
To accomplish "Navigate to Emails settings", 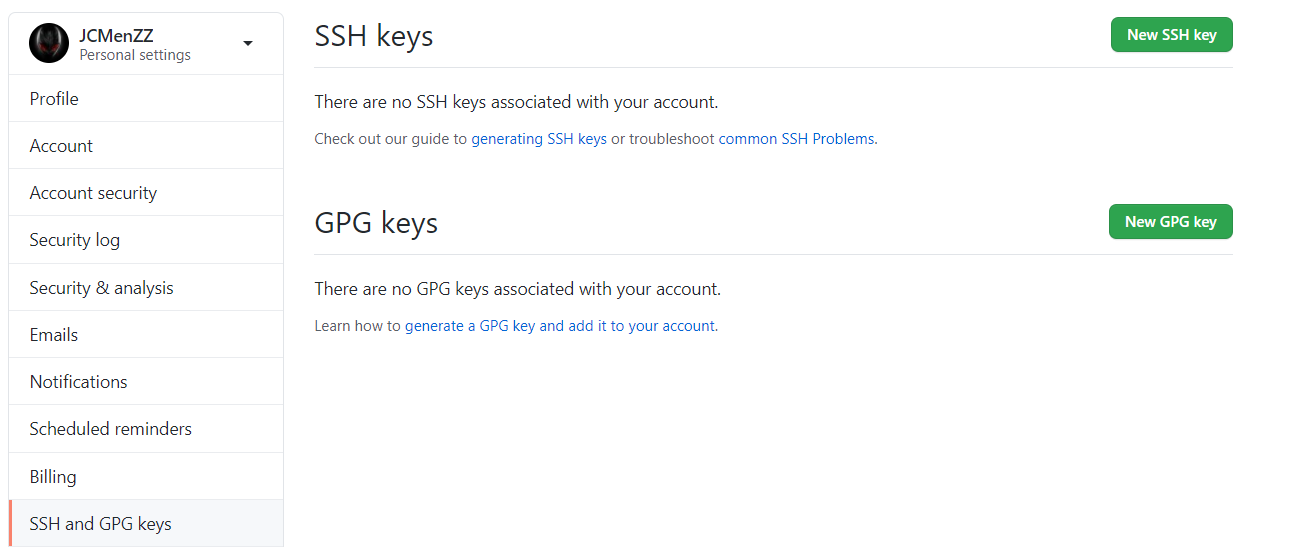I will tap(54, 335).
